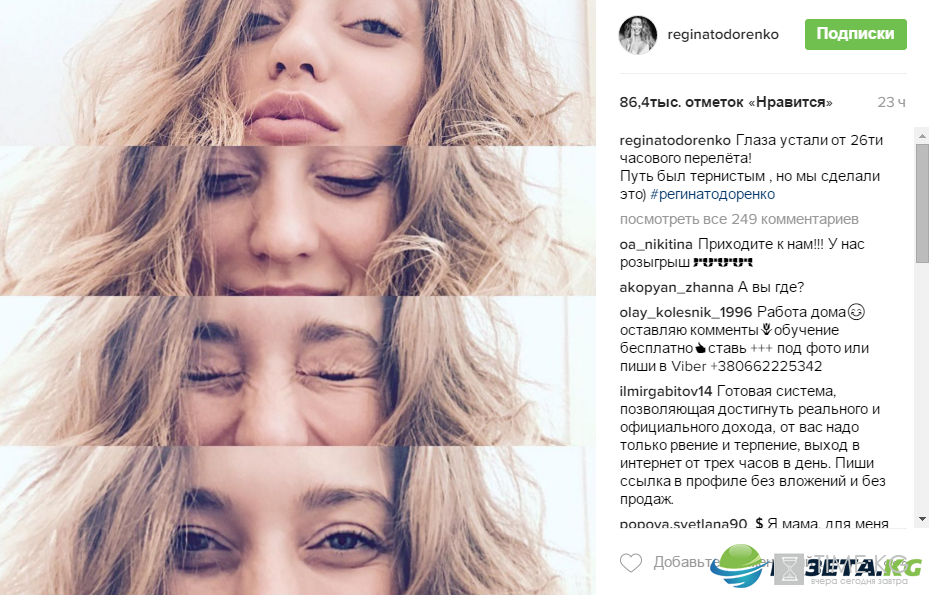The width and height of the screenshot is (929, 595).
Task: Open oa_nikitina commenter profile
Action: pyautogui.click(x=656, y=244)
